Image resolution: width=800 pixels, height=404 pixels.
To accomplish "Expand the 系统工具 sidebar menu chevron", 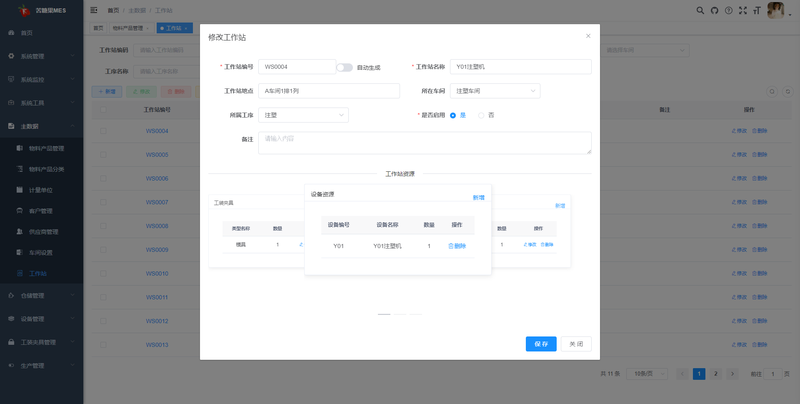I will pos(72,103).
